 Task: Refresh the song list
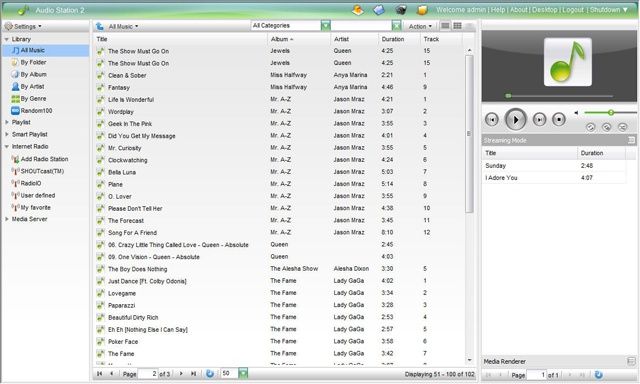click(209, 373)
